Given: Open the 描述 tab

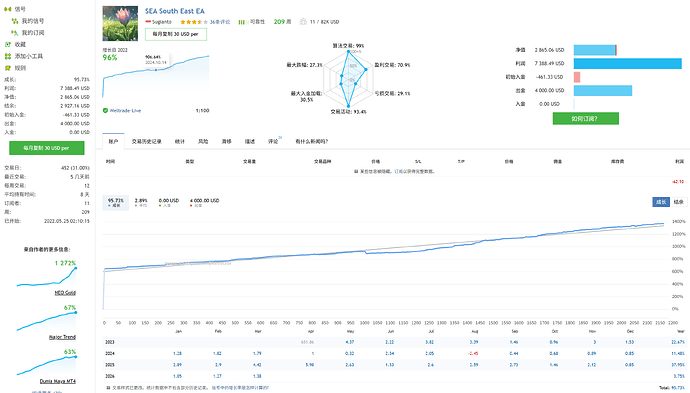Looking at the screenshot, I should tap(250, 141).
